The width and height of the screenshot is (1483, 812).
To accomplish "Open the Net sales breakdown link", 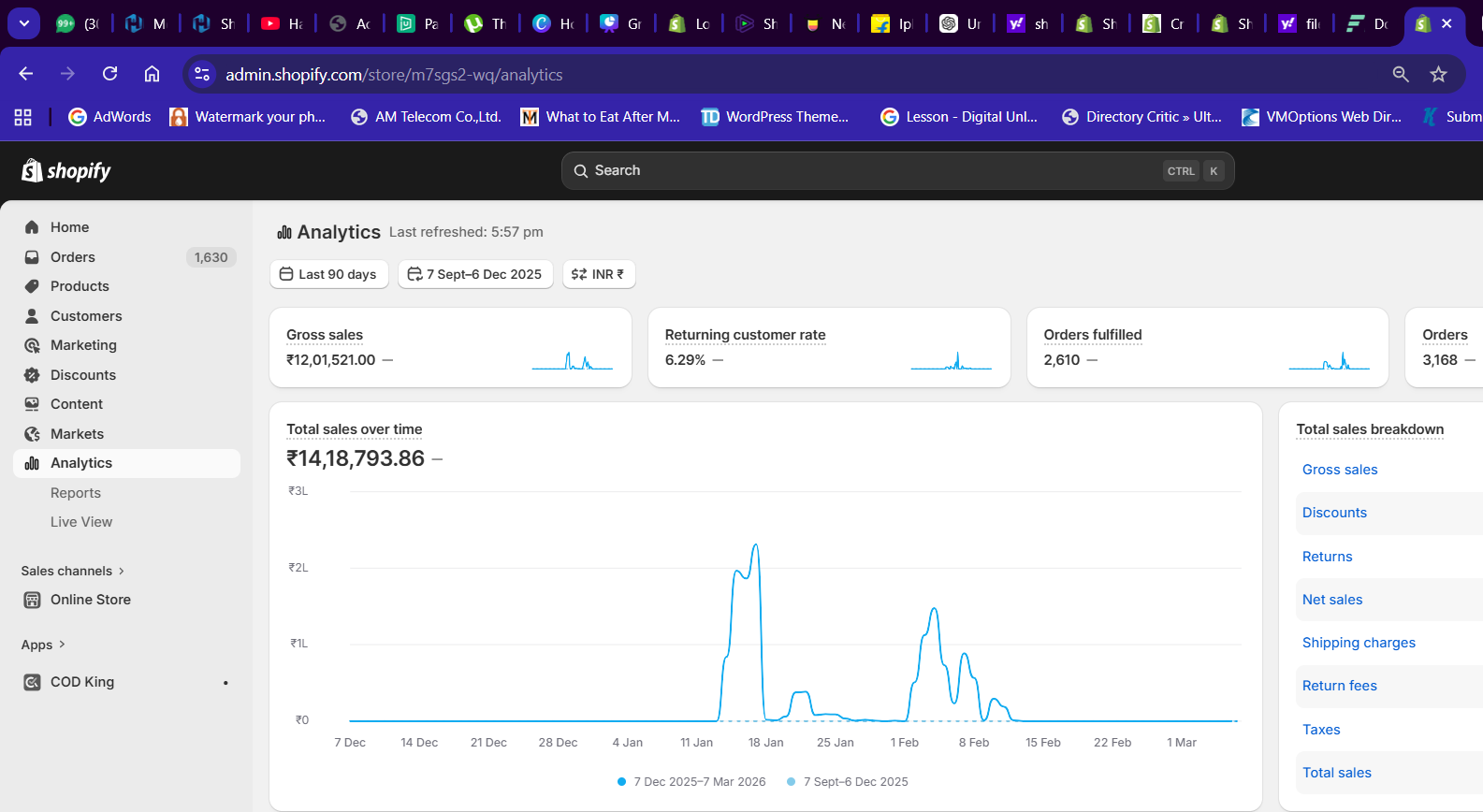I will [x=1332, y=600].
